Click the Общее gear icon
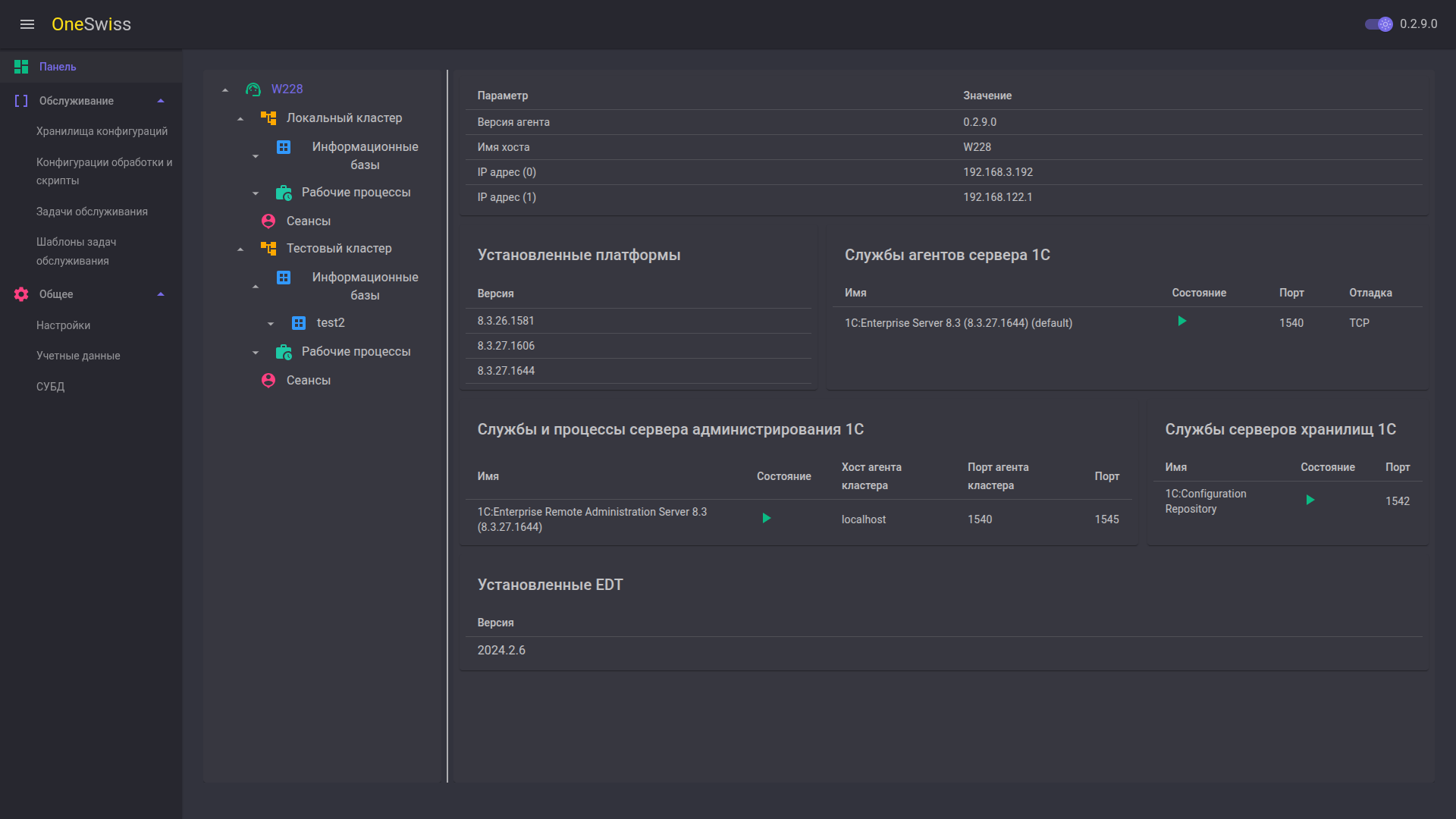The width and height of the screenshot is (1456, 819). click(21, 294)
